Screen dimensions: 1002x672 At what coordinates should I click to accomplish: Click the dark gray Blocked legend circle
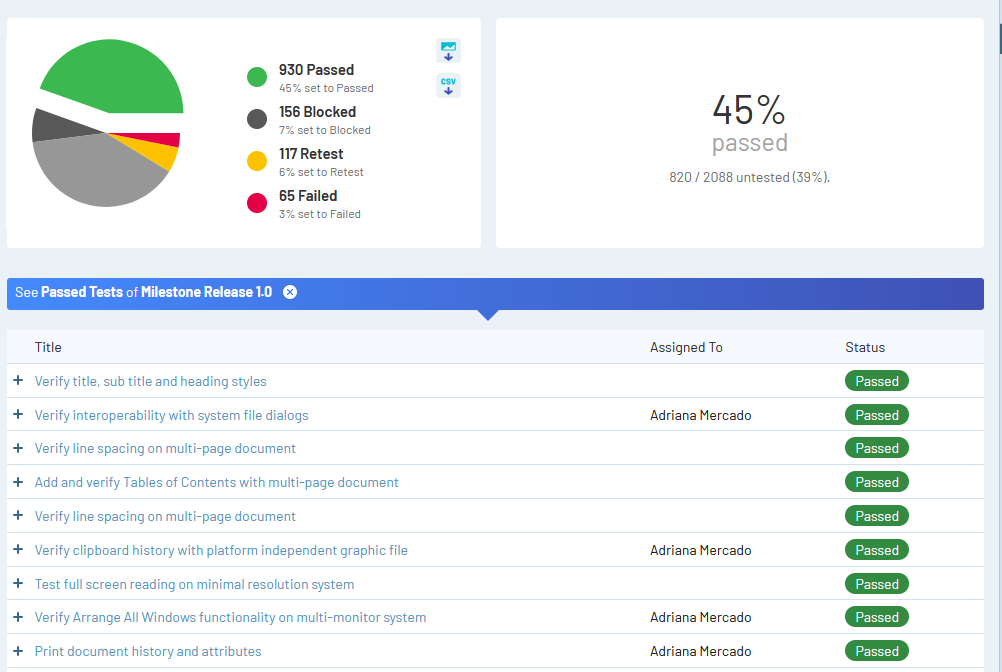point(257,120)
